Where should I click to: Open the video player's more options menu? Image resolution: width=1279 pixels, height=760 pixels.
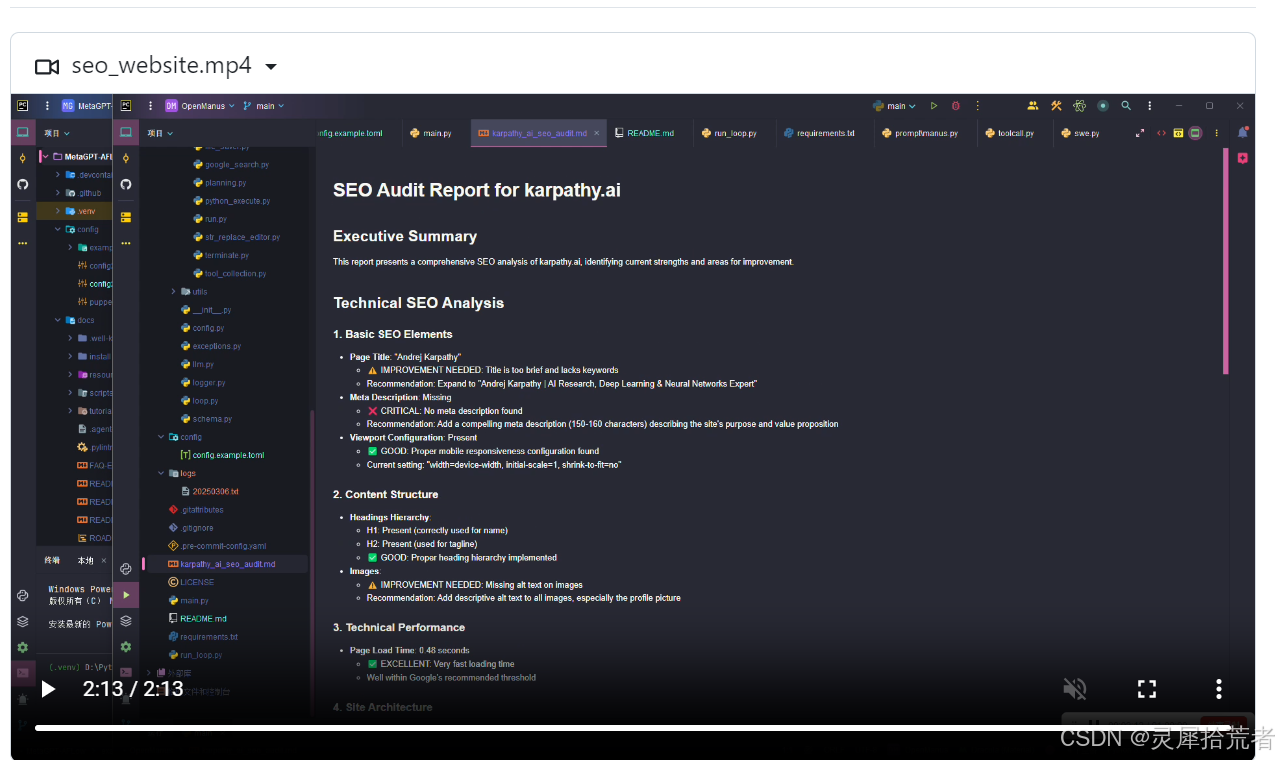coord(1218,689)
